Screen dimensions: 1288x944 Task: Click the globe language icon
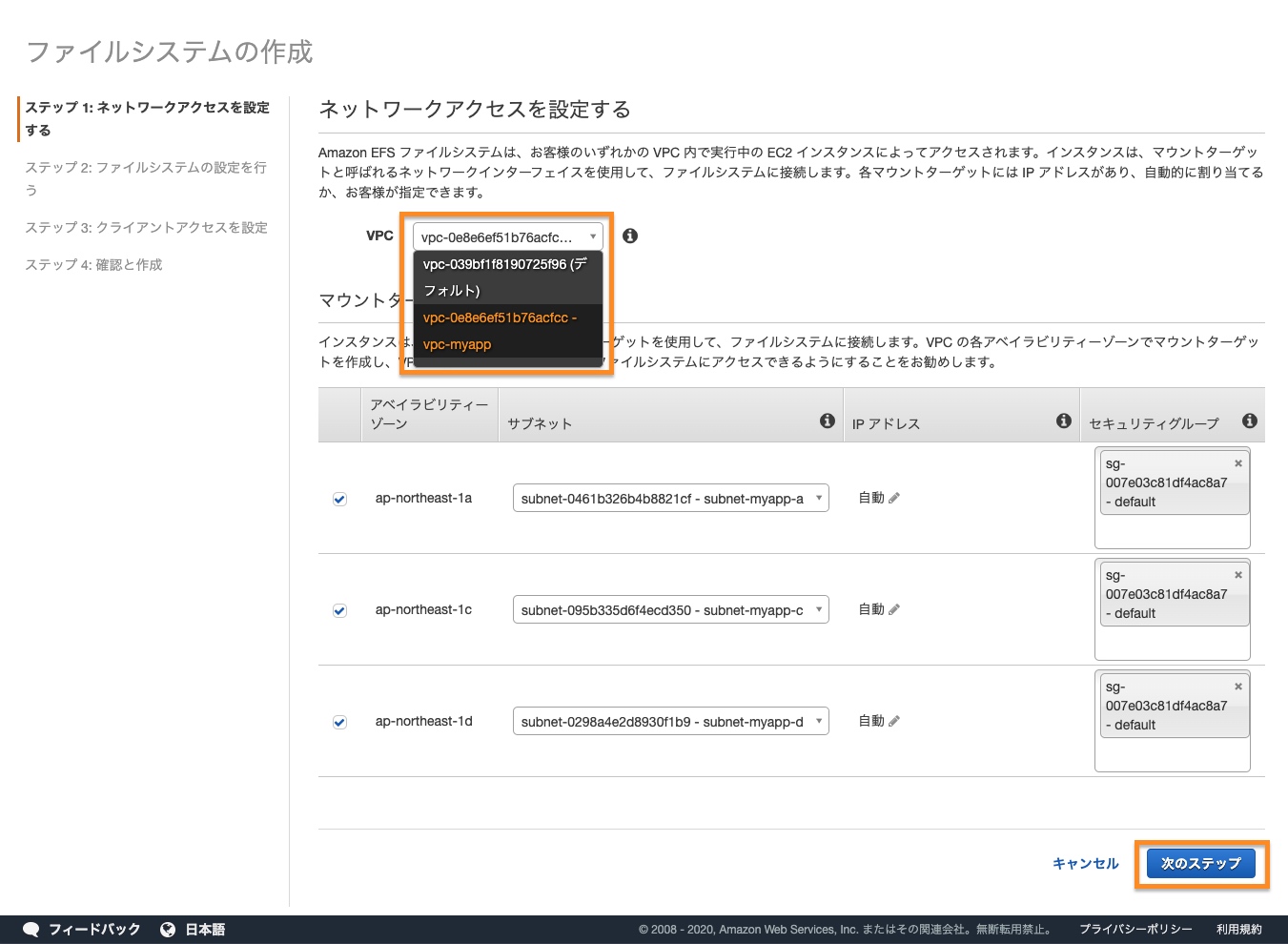point(168,930)
